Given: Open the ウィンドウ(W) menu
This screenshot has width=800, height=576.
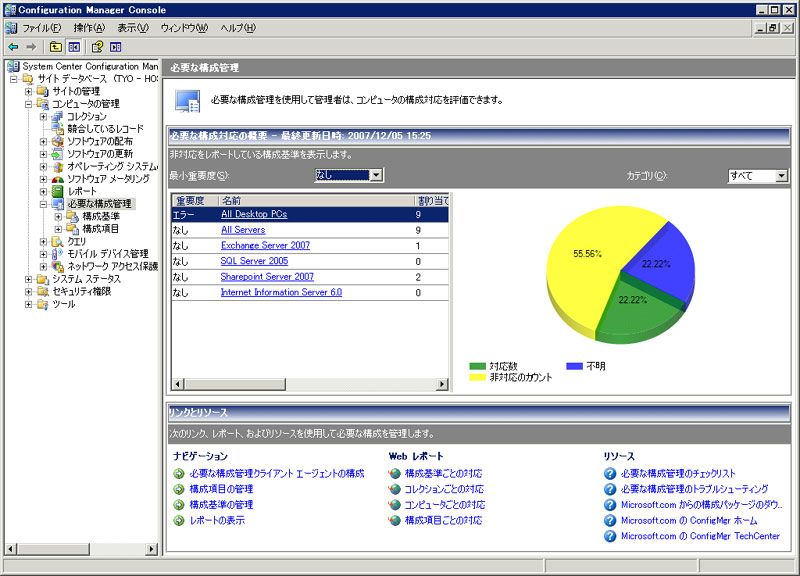Looking at the screenshot, I should point(184,28).
